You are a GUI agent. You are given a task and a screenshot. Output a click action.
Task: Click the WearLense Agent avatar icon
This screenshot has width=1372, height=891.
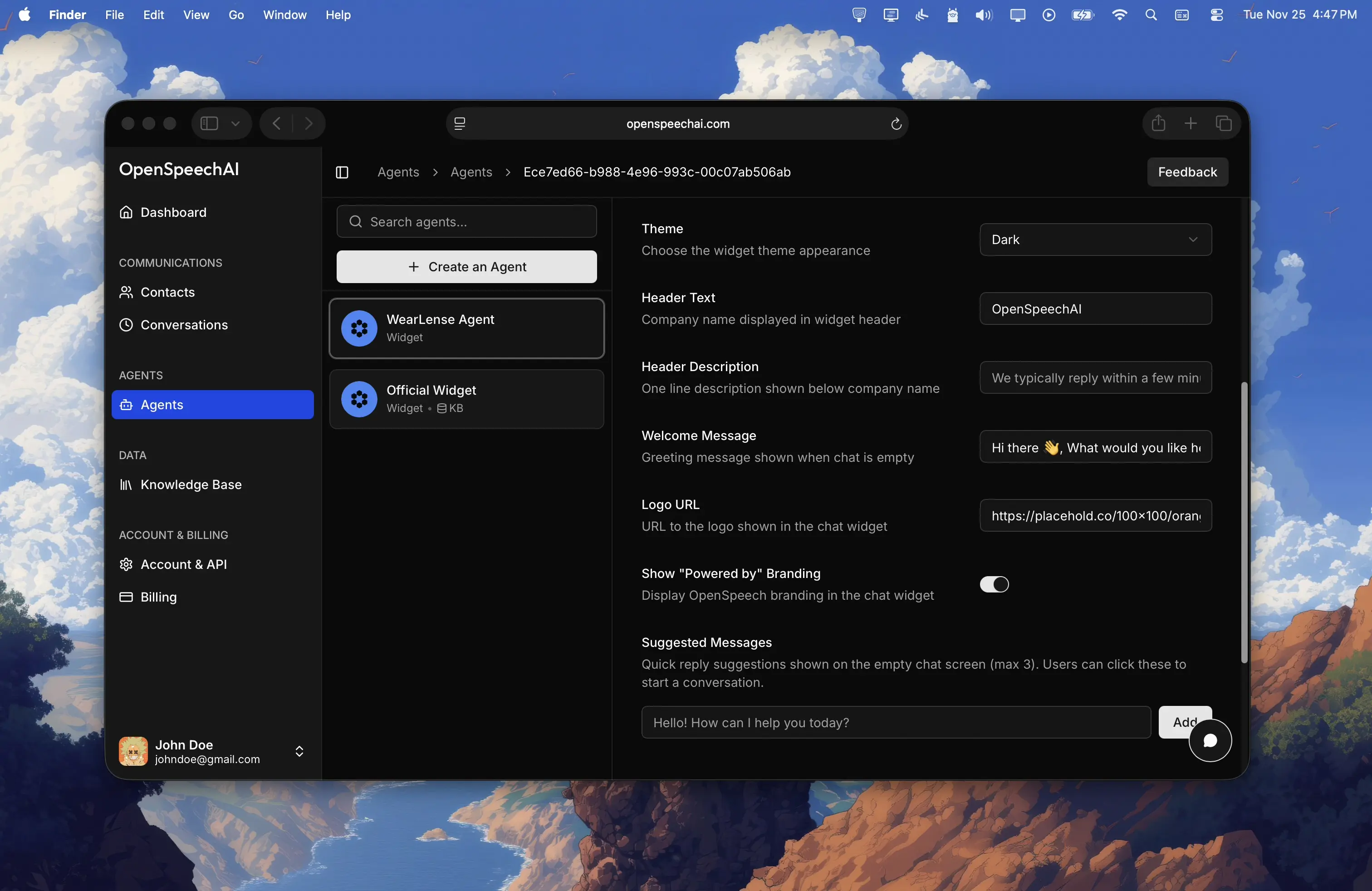coord(359,328)
